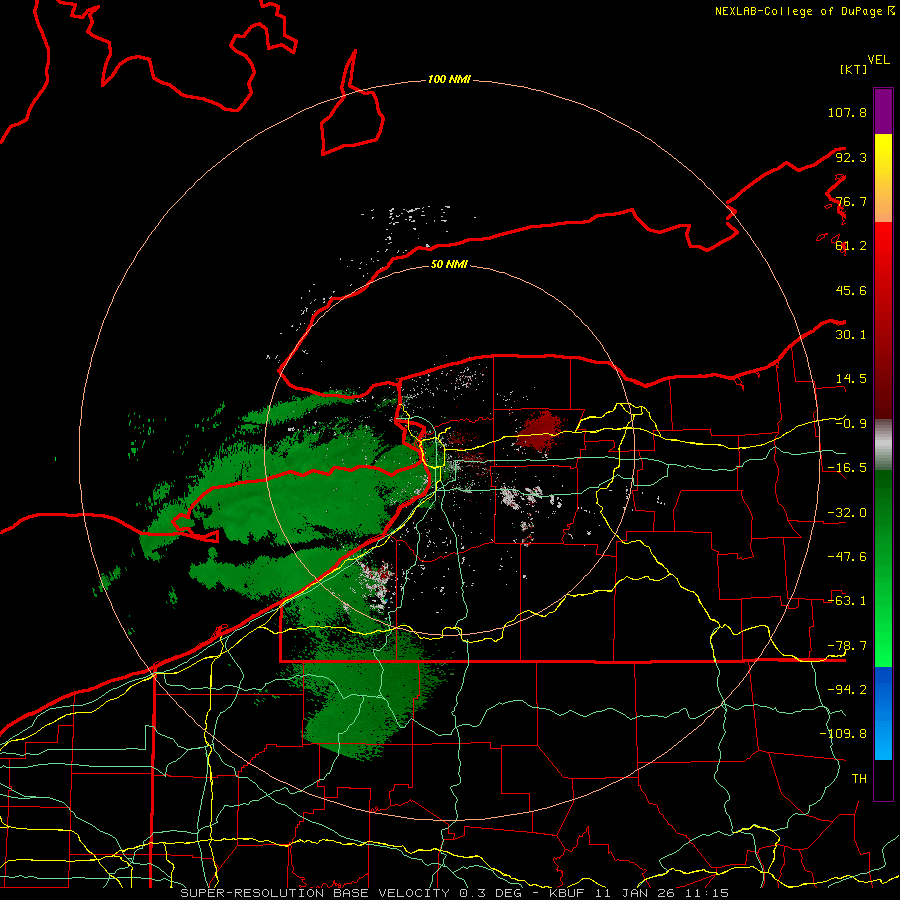The height and width of the screenshot is (900, 900).
Task: Click the 107.8 legend value
Action: pos(847,112)
